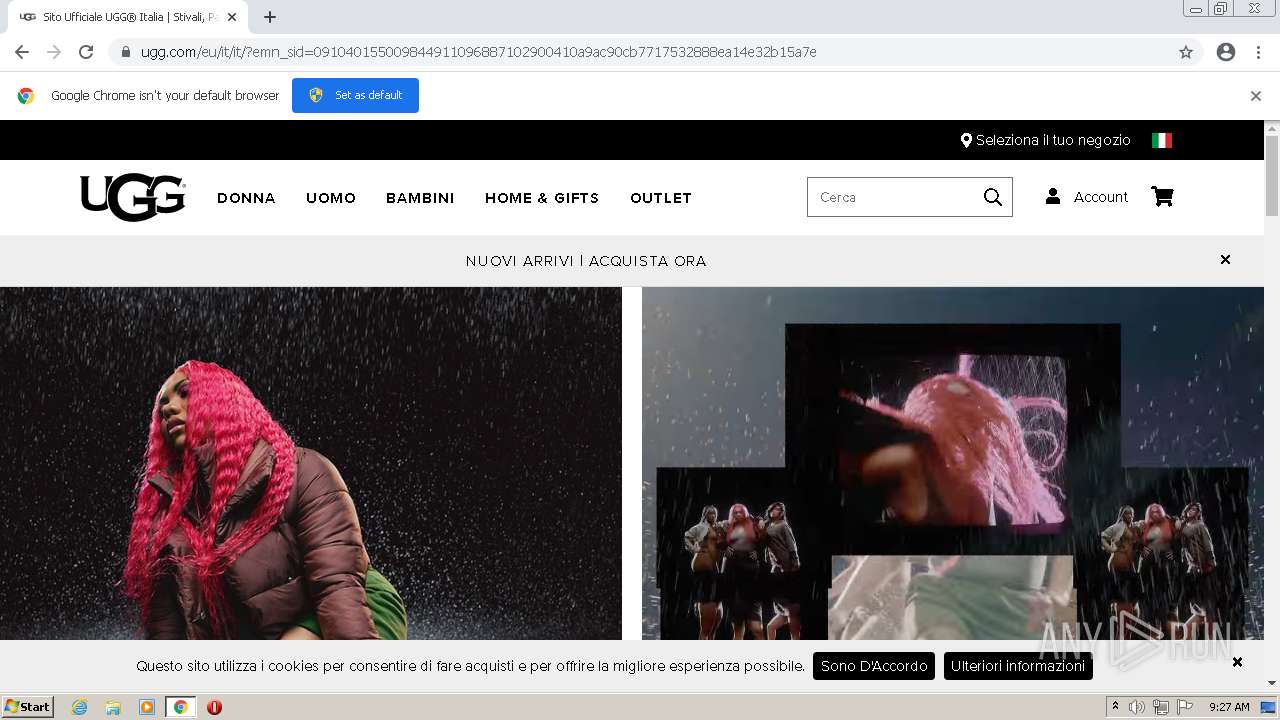This screenshot has height=720, width=1280.
Task: Click the store locator pin icon
Action: point(966,140)
